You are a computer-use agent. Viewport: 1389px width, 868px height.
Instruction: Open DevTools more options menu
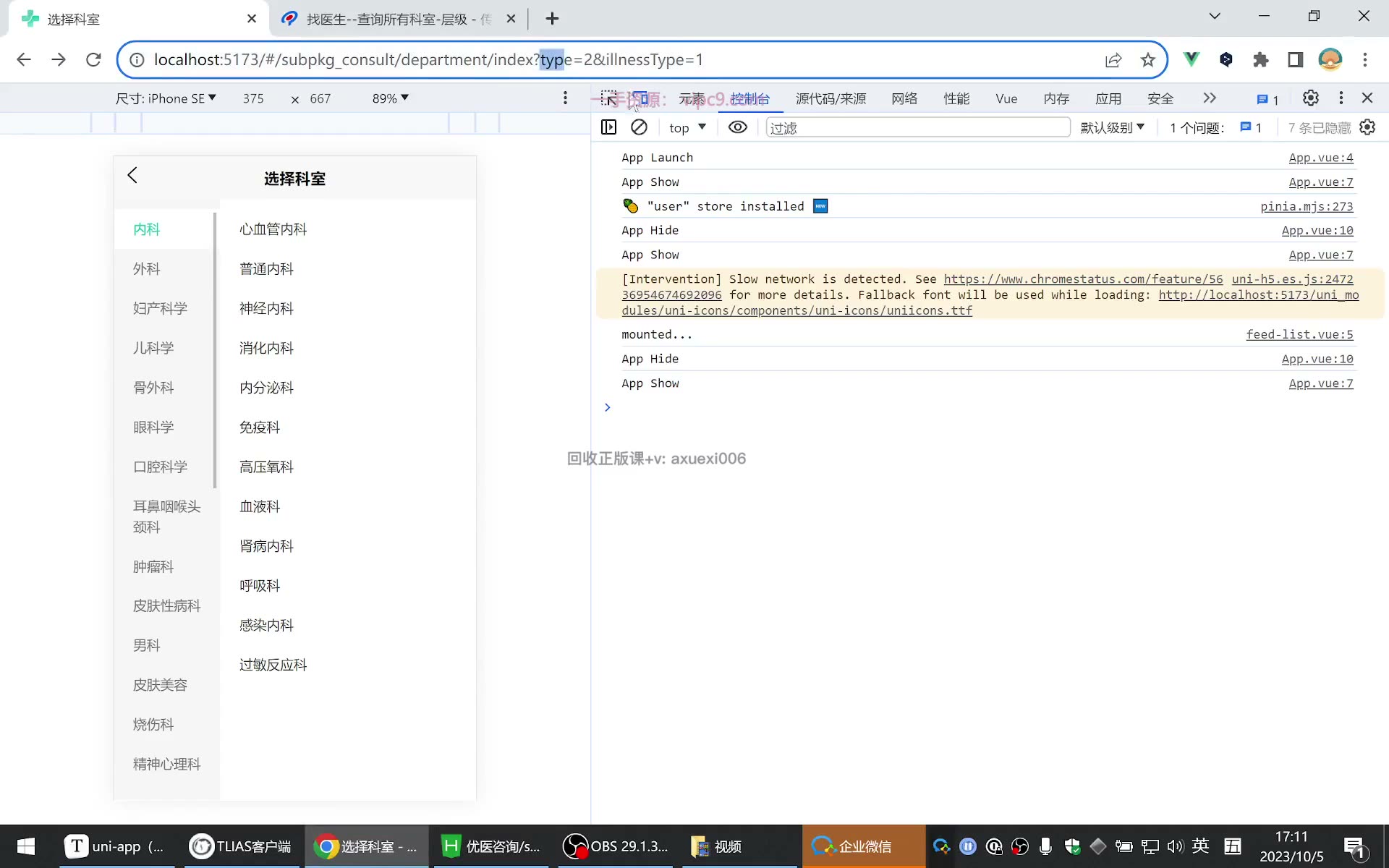1341,98
